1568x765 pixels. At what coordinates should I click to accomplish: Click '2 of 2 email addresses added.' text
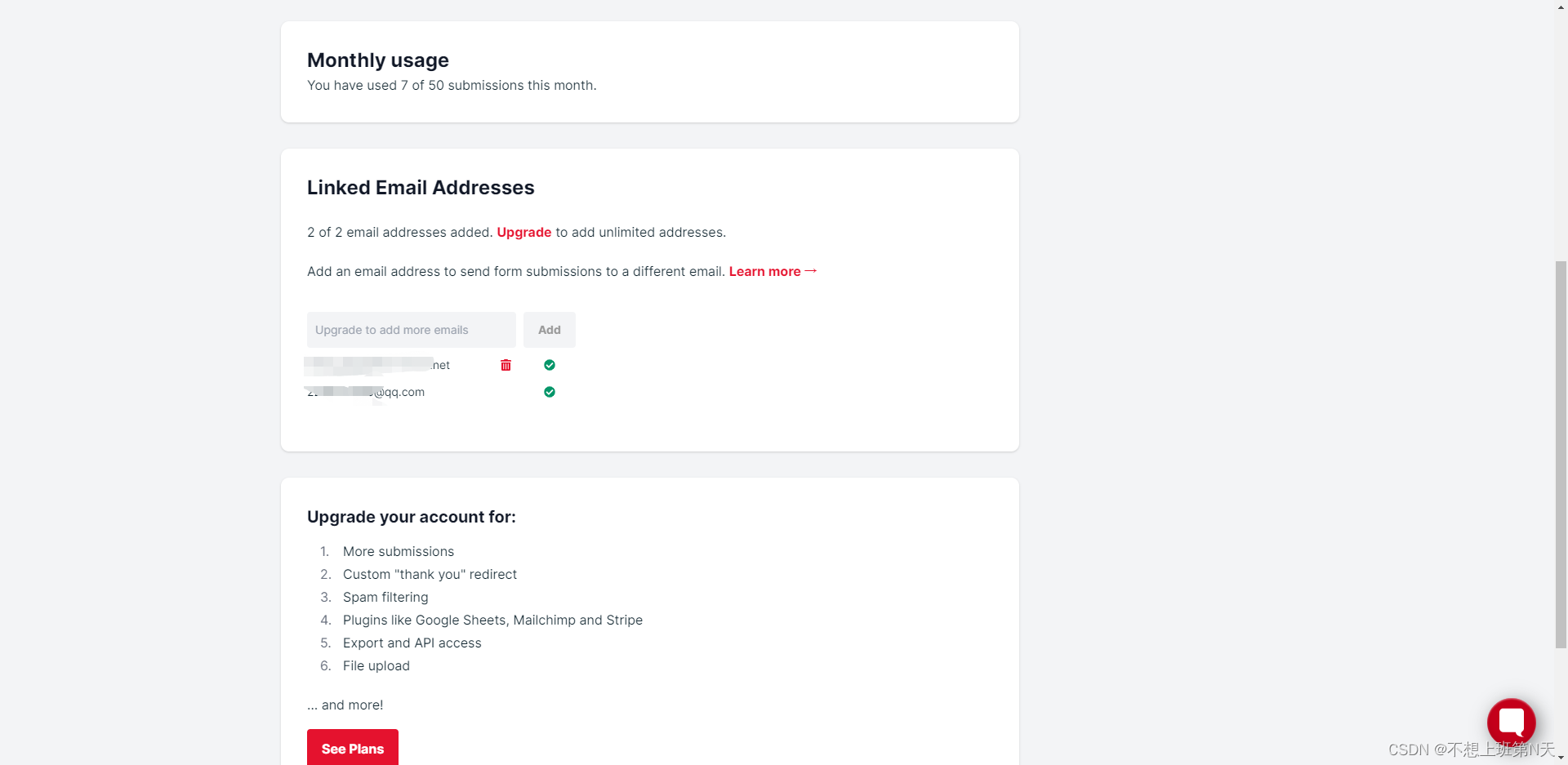tap(400, 233)
